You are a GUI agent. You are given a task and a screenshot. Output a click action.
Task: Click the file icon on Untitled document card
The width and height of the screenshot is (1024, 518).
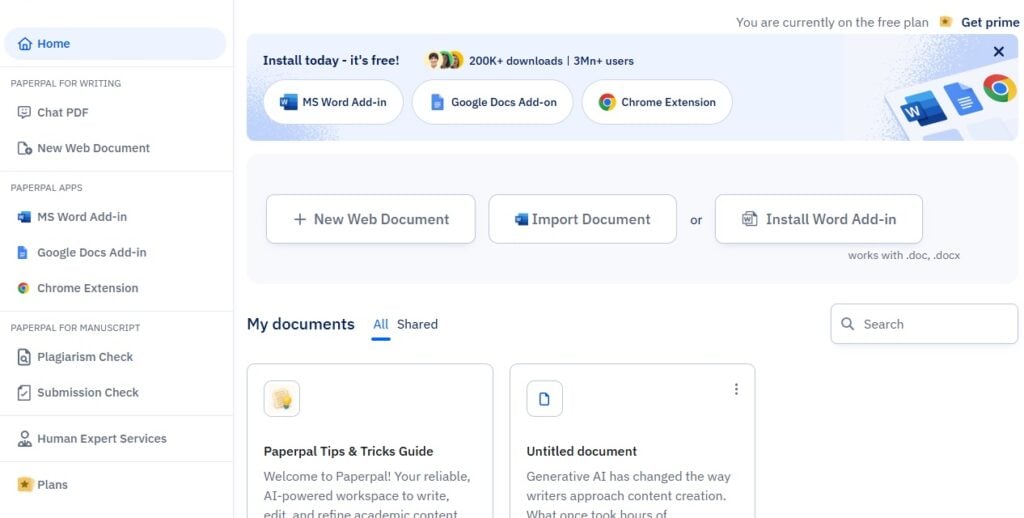pyautogui.click(x=545, y=398)
